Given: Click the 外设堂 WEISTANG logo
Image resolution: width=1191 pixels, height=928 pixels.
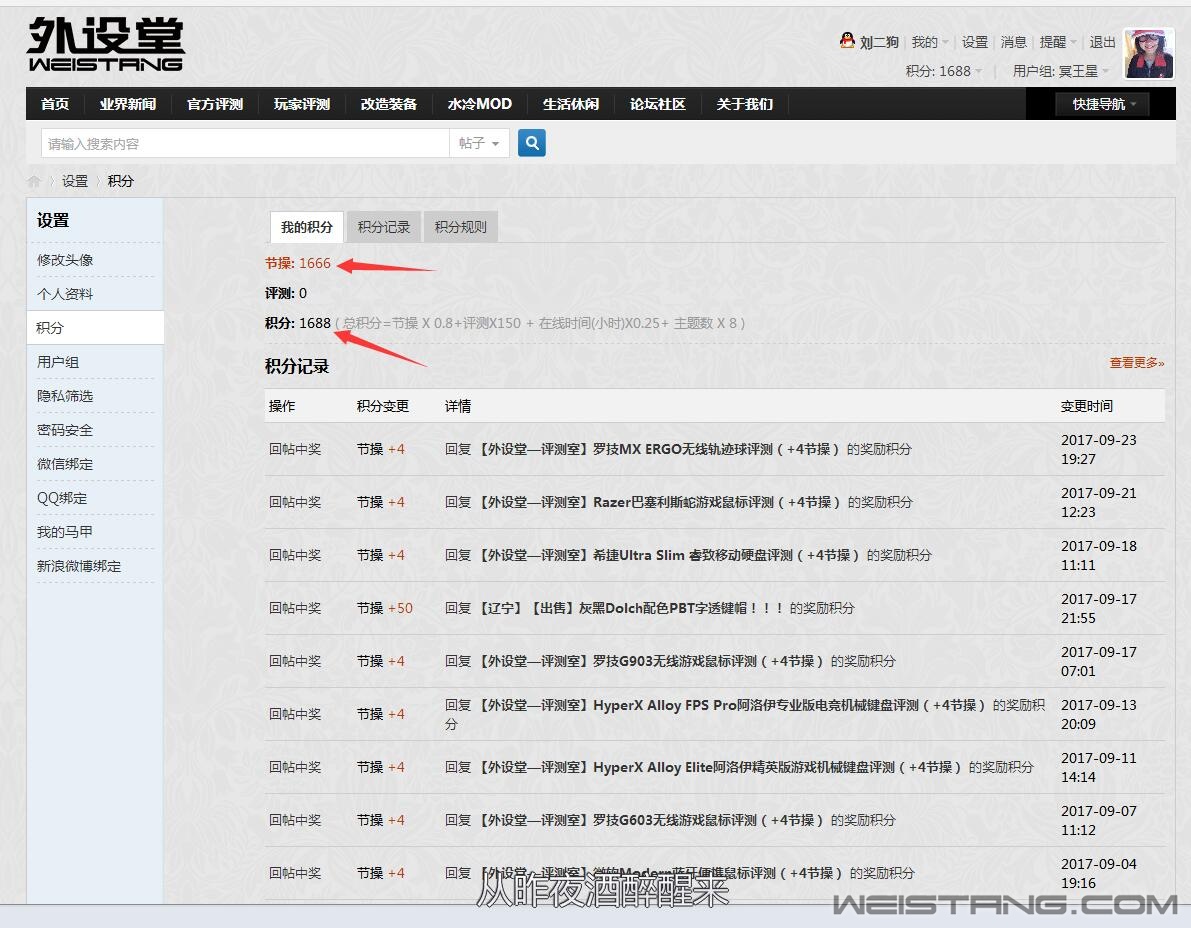Looking at the screenshot, I should [105, 45].
